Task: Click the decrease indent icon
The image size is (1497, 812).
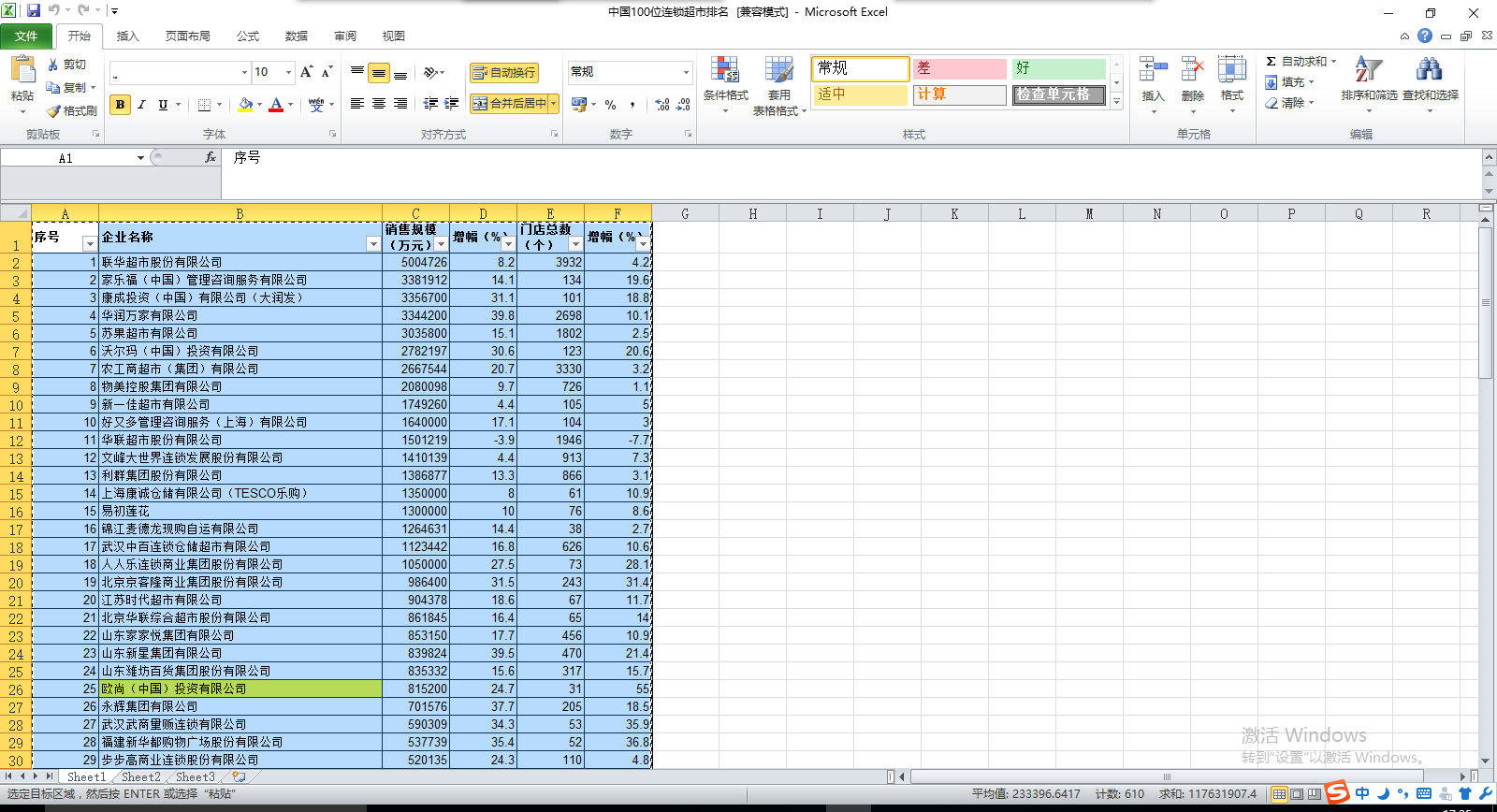Action: pos(430,104)
